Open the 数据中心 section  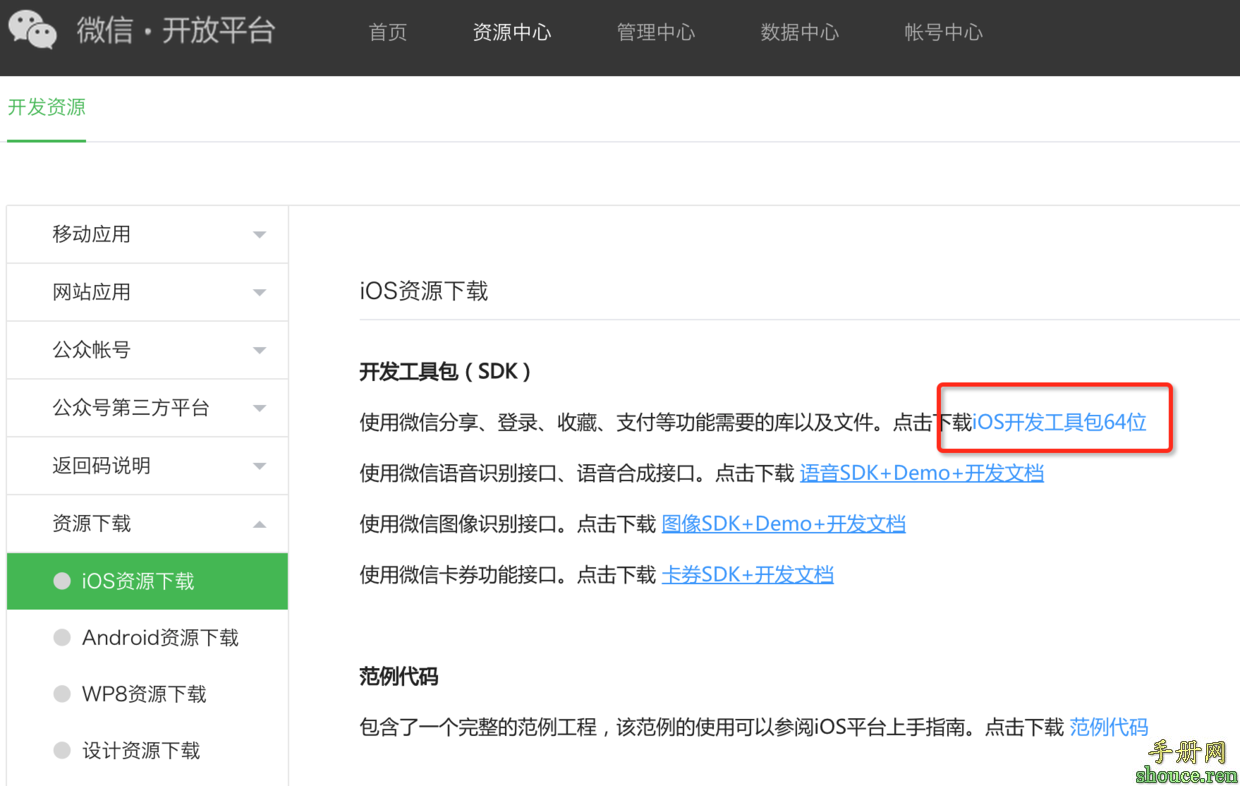800,32
